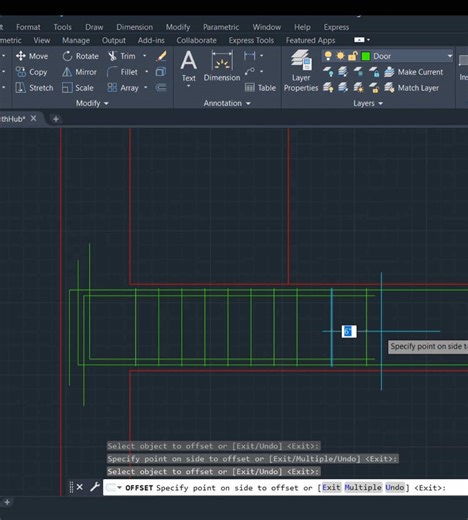Switch to the Express Tools tab
The height and width of the screenshot is (520, 468).
(x=251, y=40)
